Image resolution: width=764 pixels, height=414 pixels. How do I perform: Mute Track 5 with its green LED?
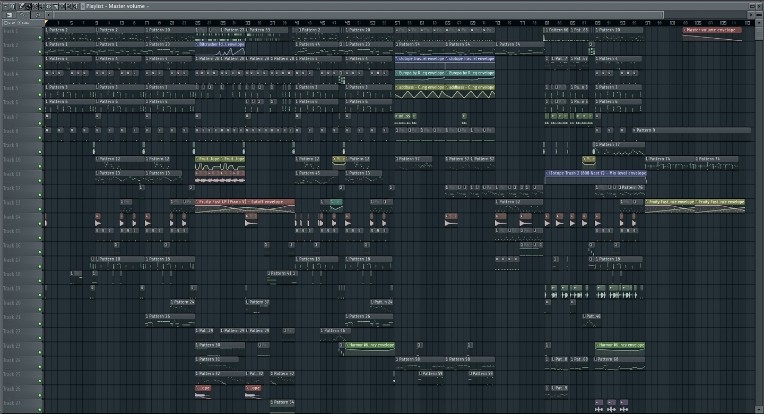coord(40,94)
